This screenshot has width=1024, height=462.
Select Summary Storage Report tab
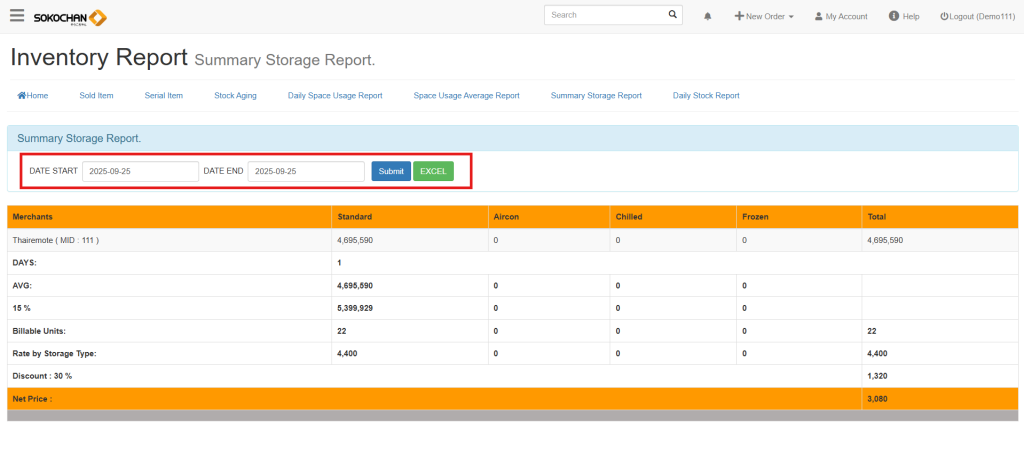pyautogui.click(x=596, y=96)
